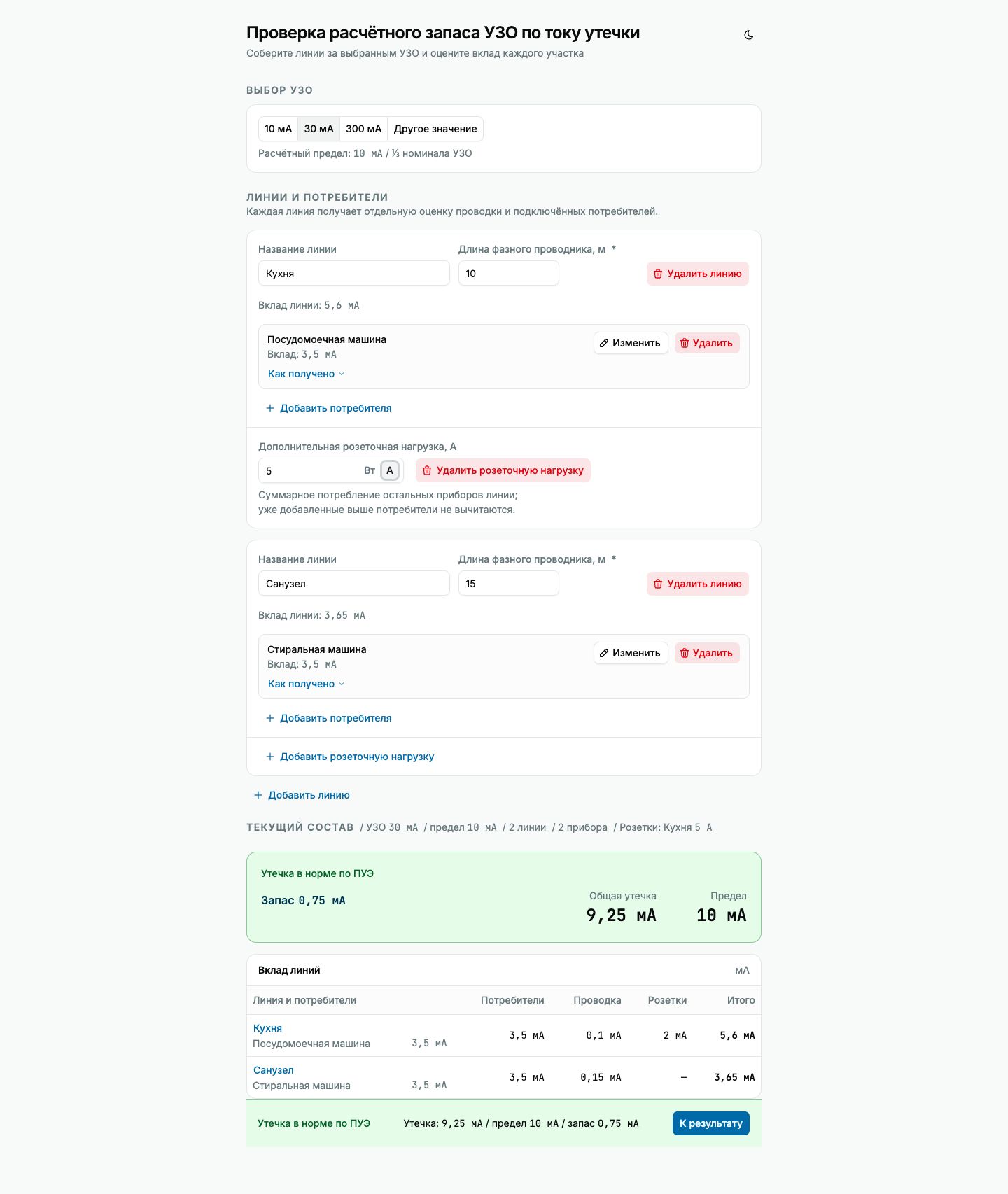This screenshot has height=1194, width=1008.
Task: Delete the Санузел line
Action: [x=697, y=584]
